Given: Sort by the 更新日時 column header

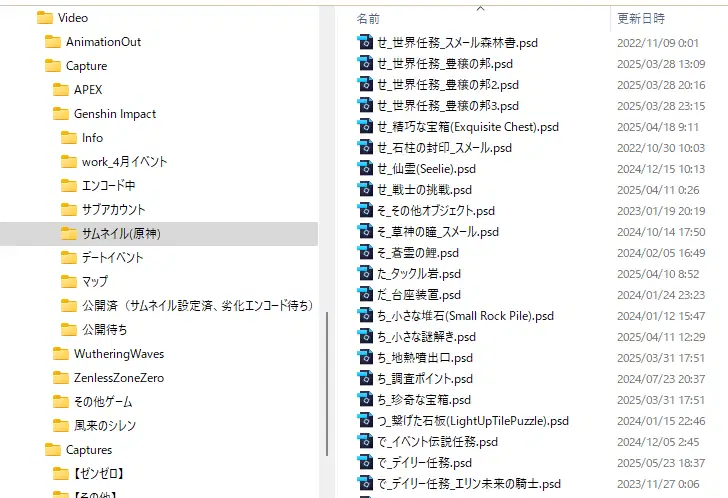Looking at the screenshot, I should [x=641, y=19].
